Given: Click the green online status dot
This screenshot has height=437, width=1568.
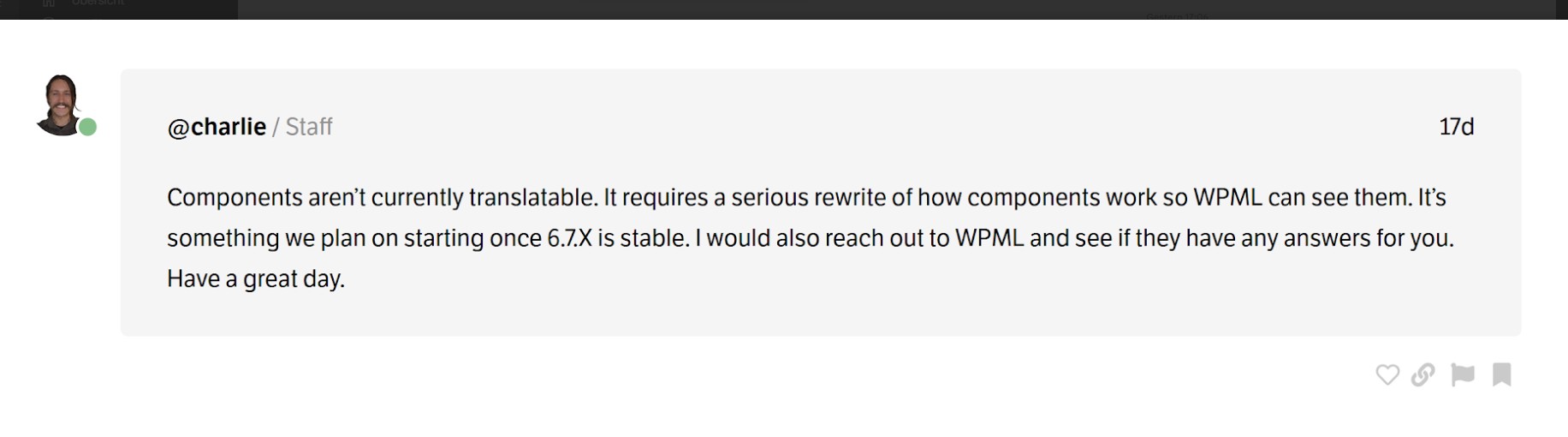Looking at the screenshot, I should pos(88,128).
